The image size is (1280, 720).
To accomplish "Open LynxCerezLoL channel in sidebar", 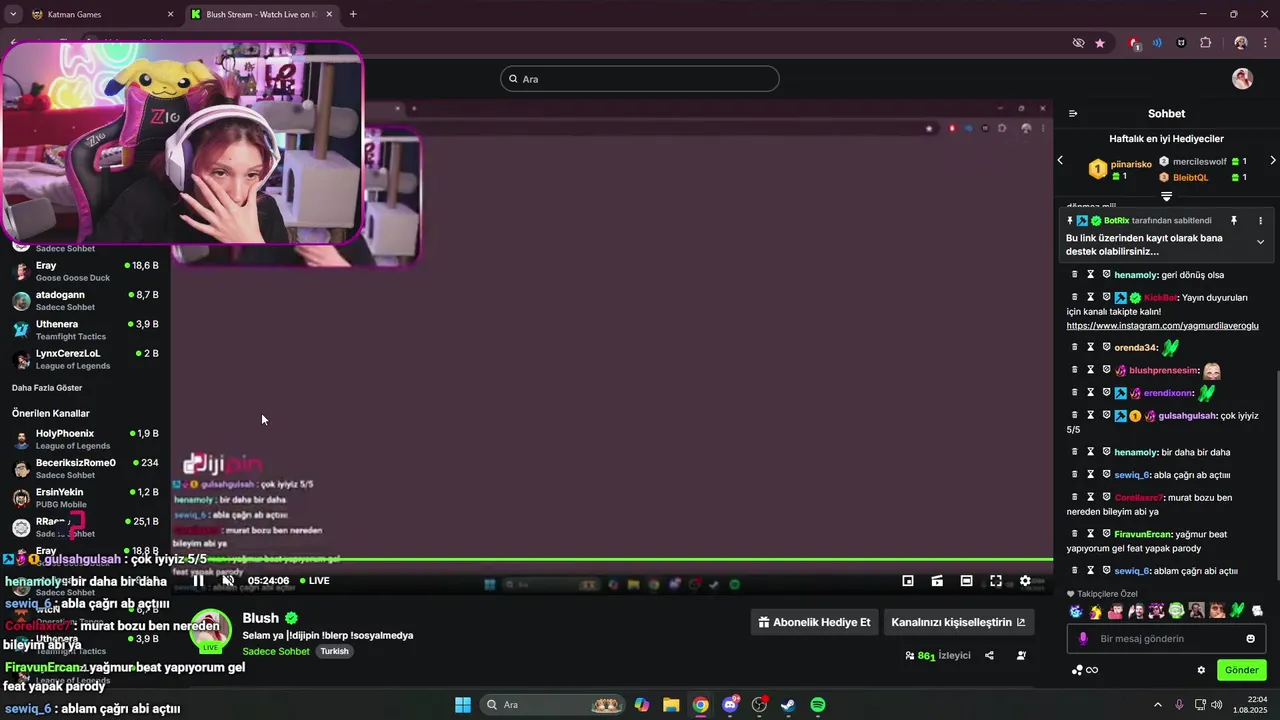I will coord(85,359).
